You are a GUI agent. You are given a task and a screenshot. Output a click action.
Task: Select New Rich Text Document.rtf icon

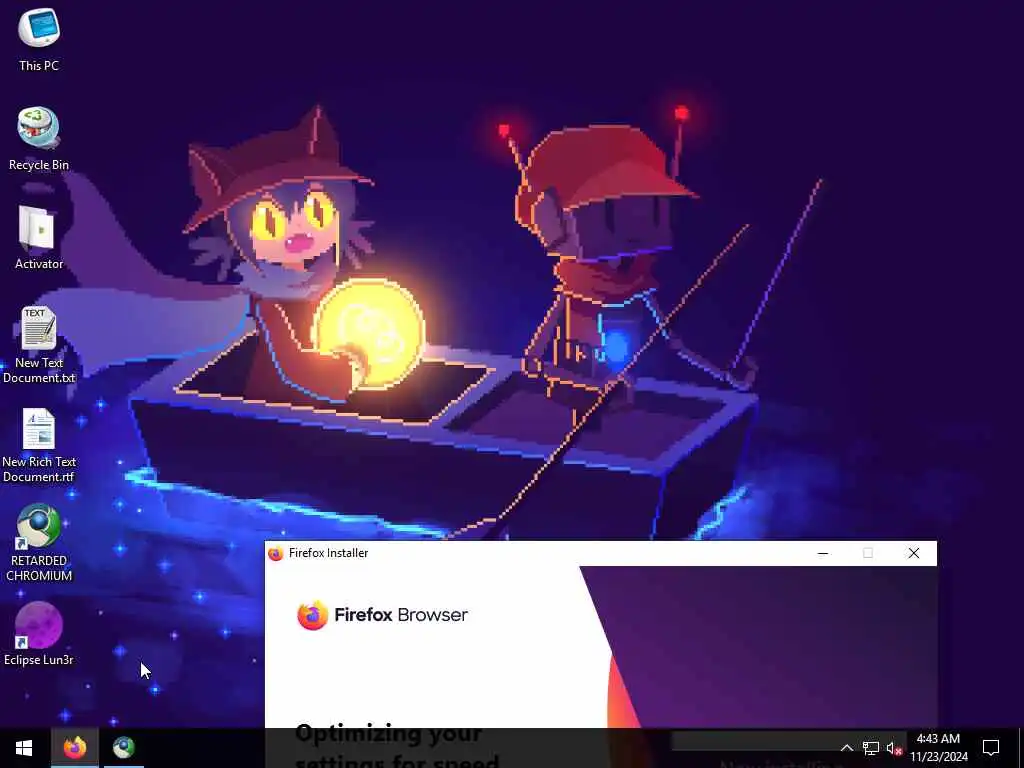click(39, 445)
